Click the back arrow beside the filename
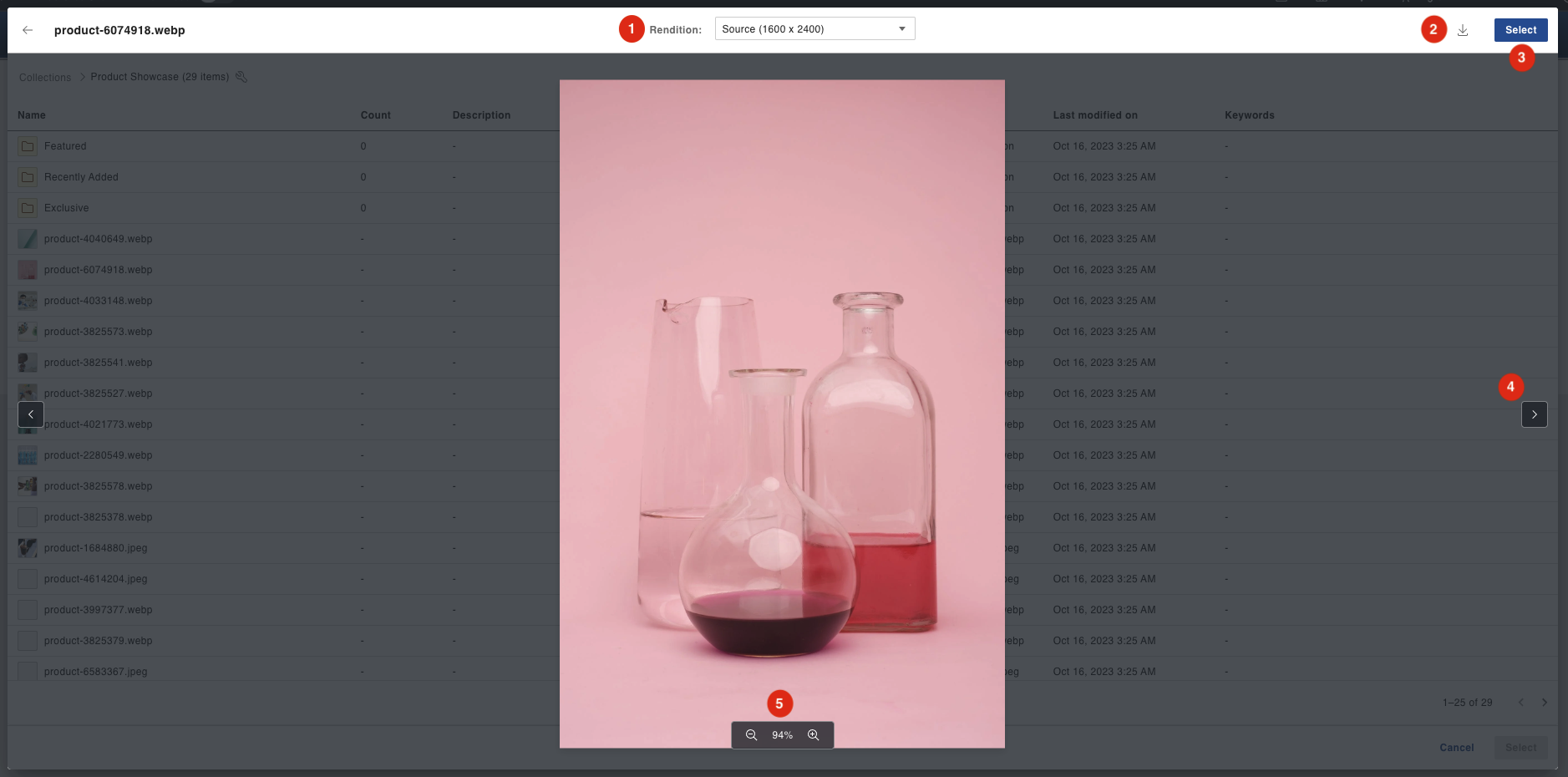 28,30
